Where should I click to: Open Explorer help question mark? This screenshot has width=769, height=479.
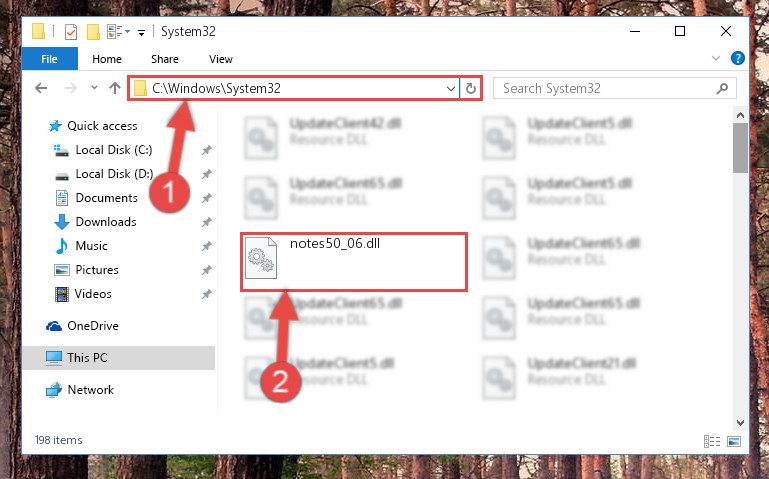(738, 58)
